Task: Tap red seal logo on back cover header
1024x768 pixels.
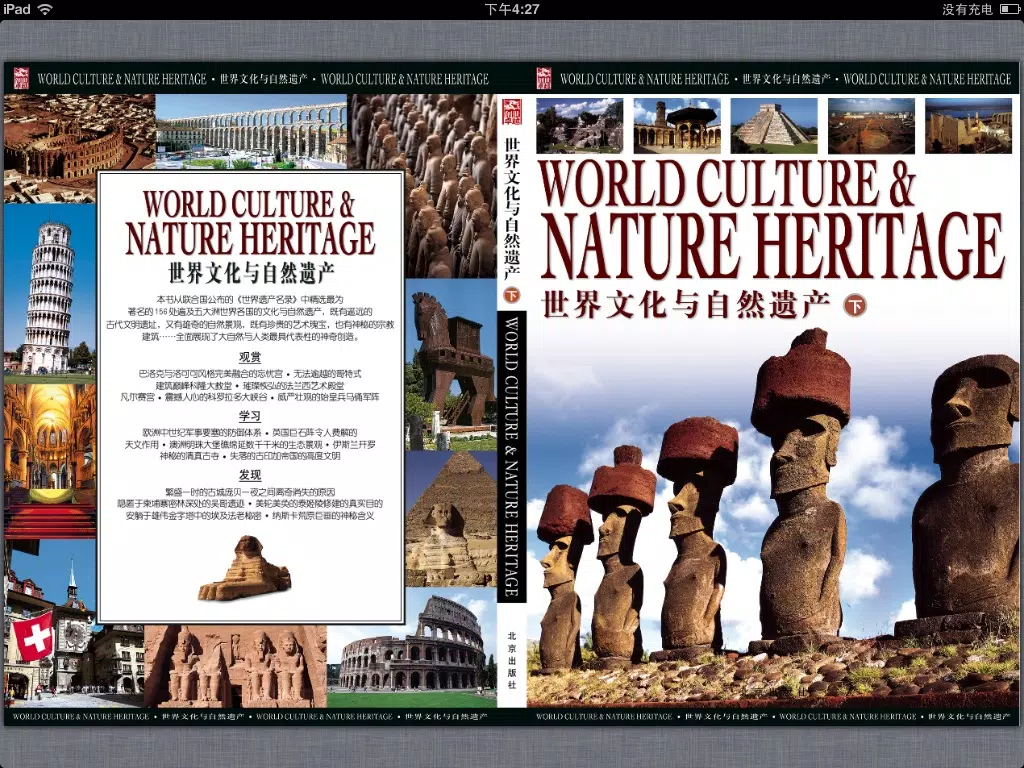Action: pyautogui.click(x=21, y=78)
